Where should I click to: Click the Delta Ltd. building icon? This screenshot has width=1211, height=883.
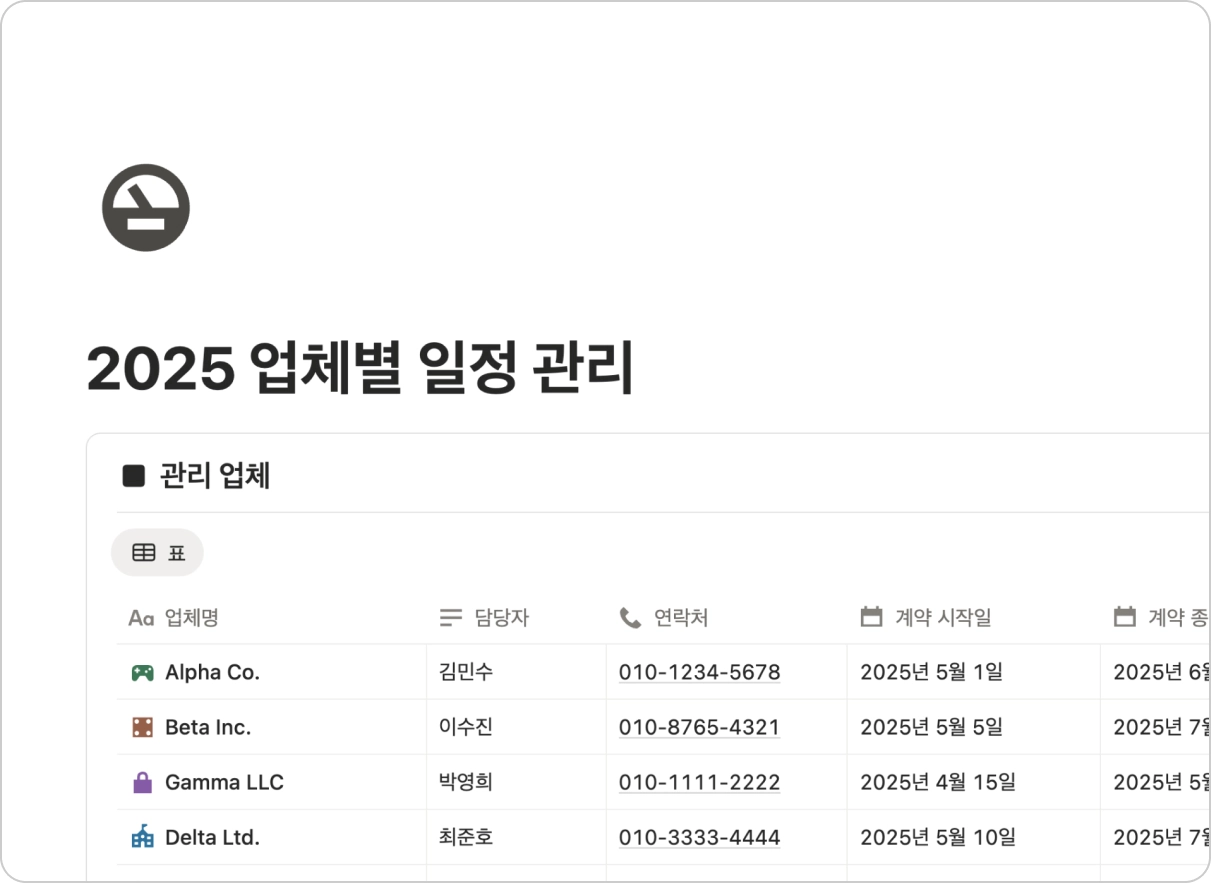142,838
